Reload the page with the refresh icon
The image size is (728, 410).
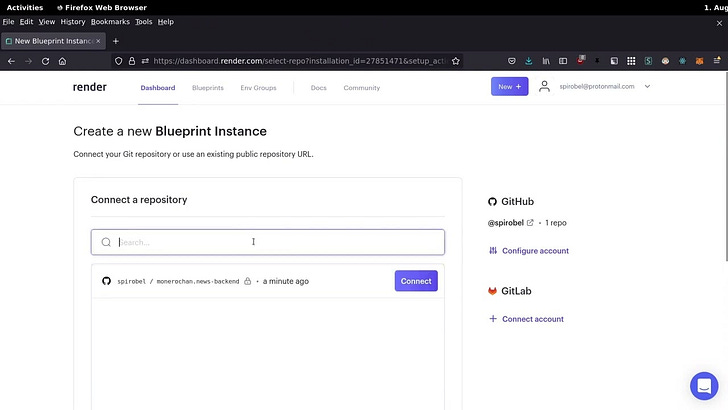[45, 61]
